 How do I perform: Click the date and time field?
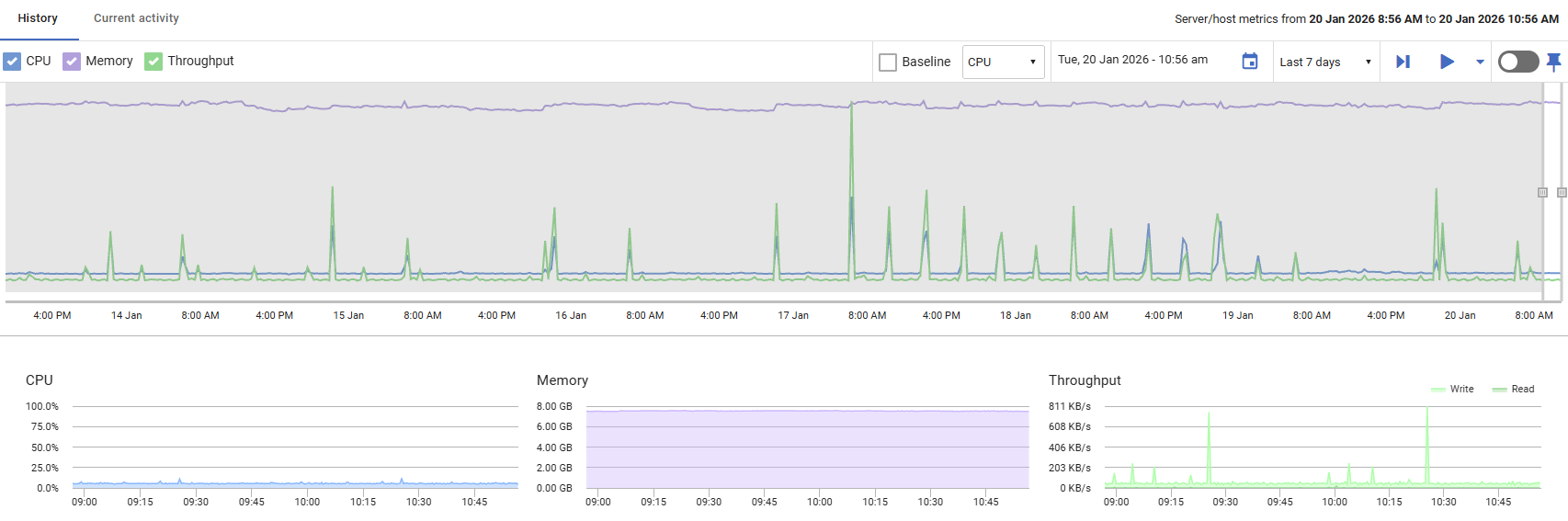pos(1132,60)
